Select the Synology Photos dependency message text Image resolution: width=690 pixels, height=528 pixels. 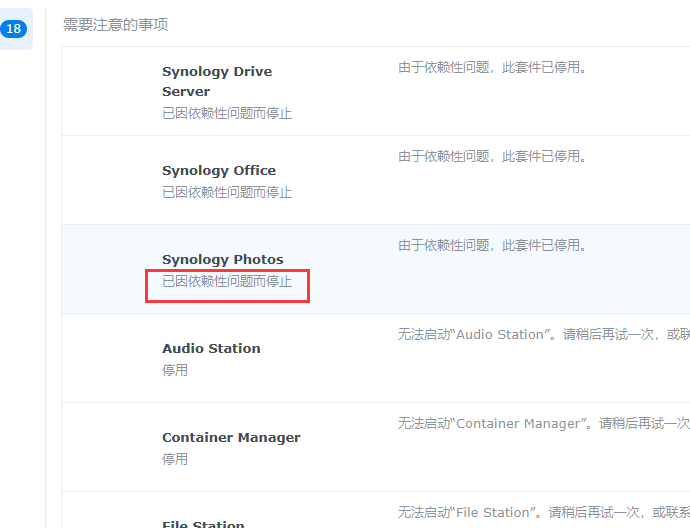[492, 245]
